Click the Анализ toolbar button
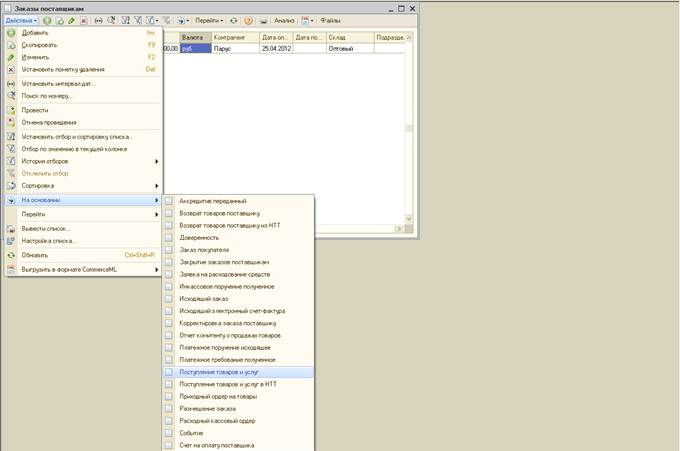 [284, 20]
